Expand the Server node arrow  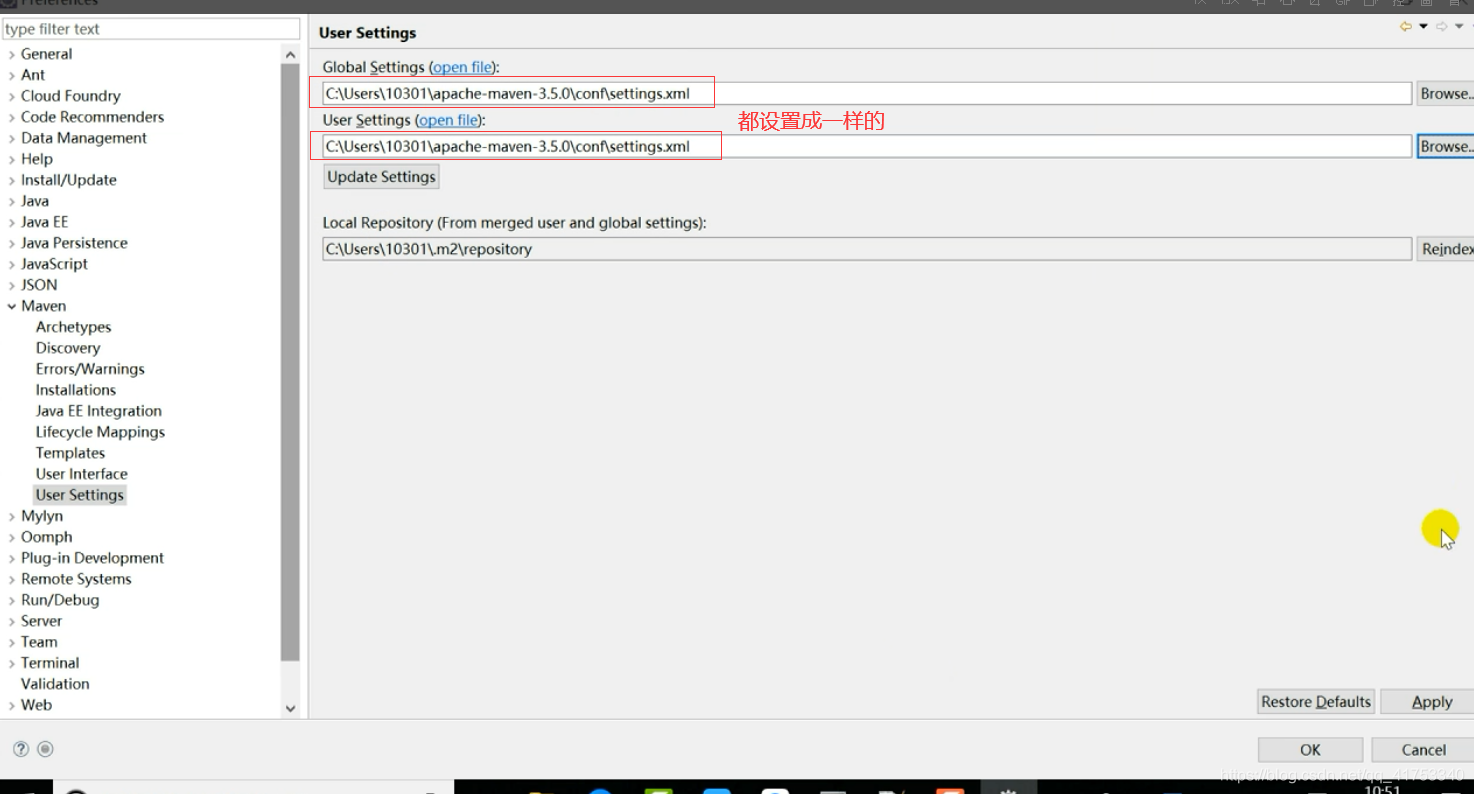(x=12, y=621)
